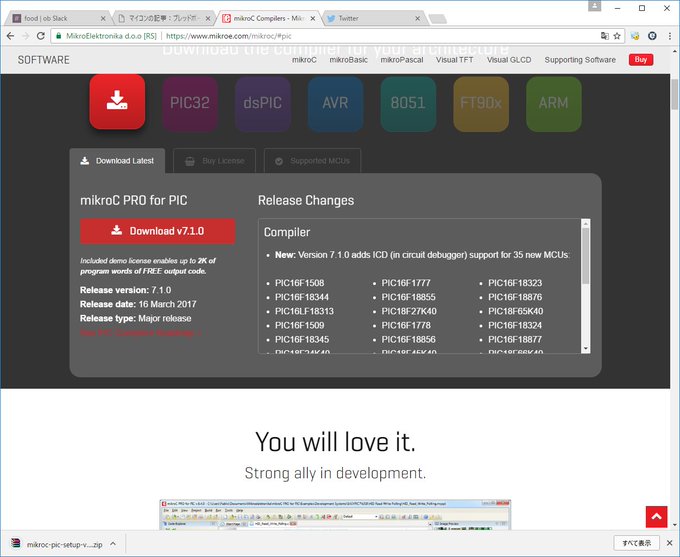Screen dimensions: 680x557
Task: Switch to the マイコンの記事 tab
Action: pos(164,18)
